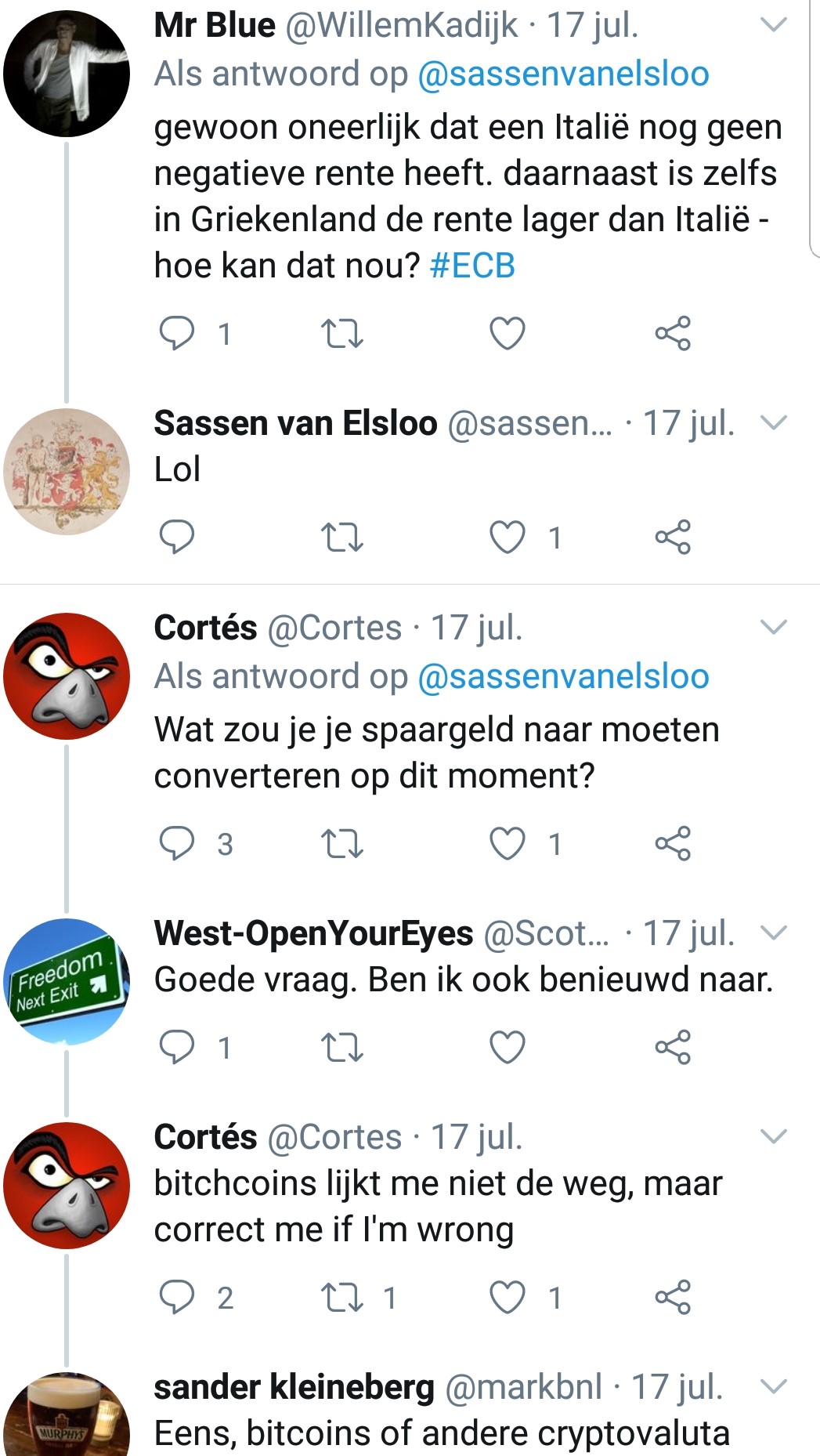The height and width of the screenshot is (1456, 820).
Task: Reply to Cortés' spaargeld question tweet
Action: click(x=177, y=843)
